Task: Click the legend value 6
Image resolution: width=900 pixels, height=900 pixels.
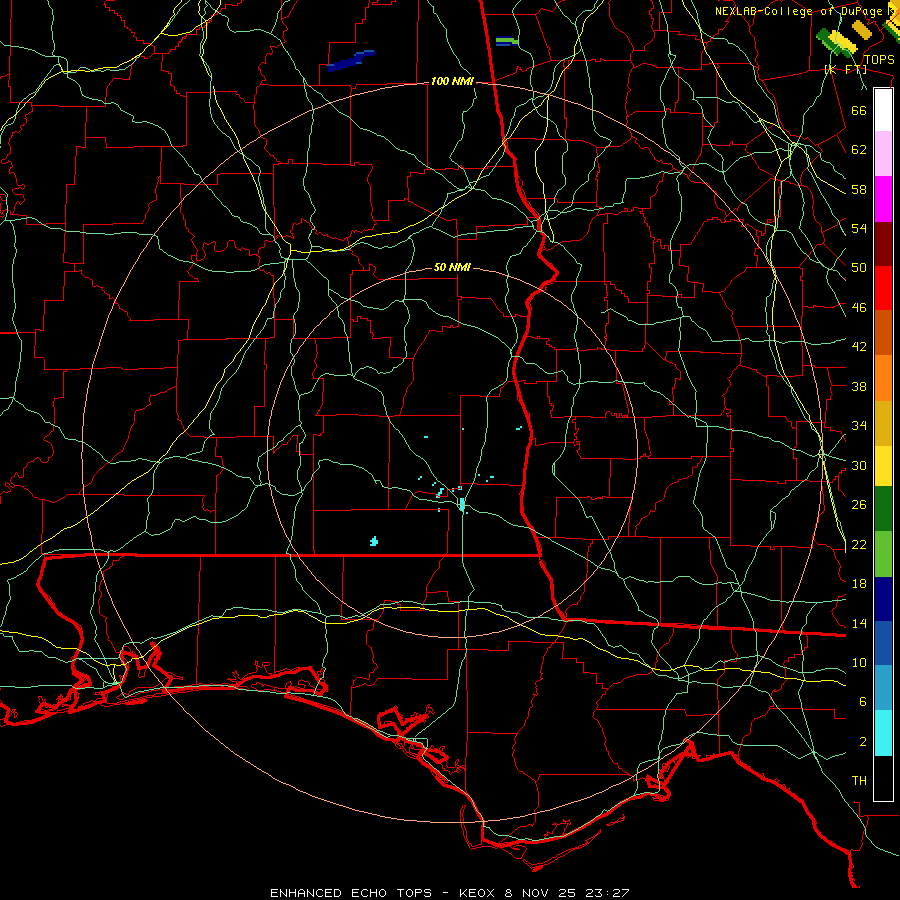Action: tap(862, 701)
